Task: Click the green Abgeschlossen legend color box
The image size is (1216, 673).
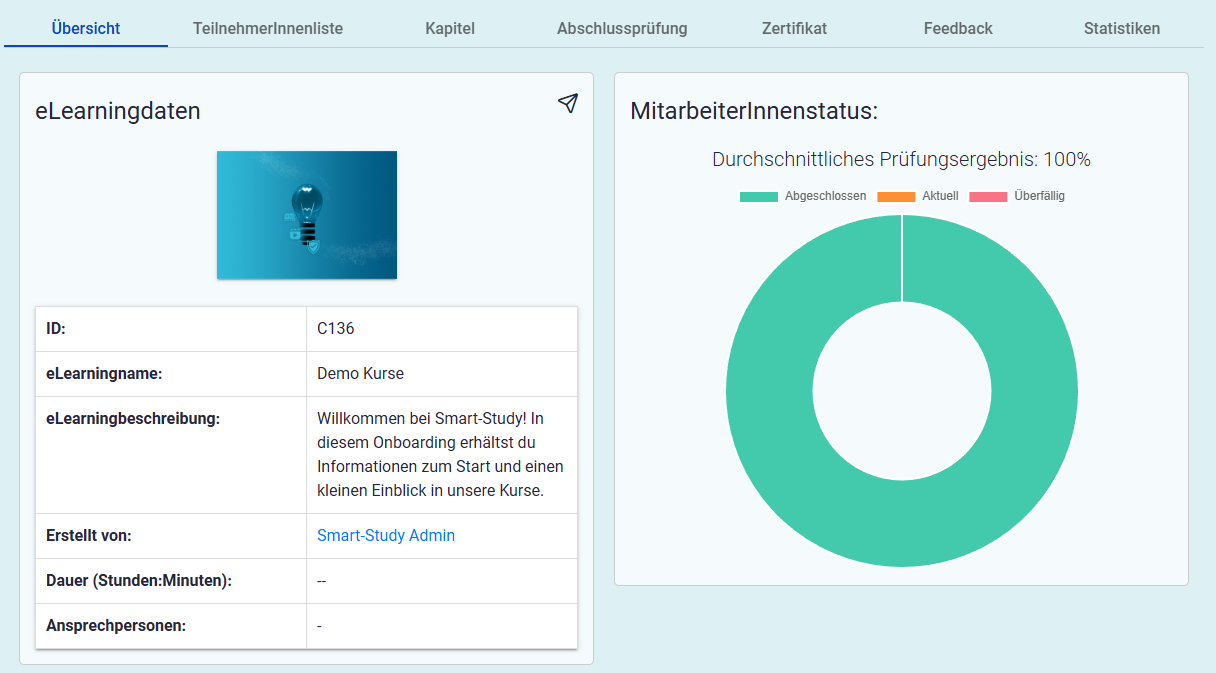Action: pos(758,197)
